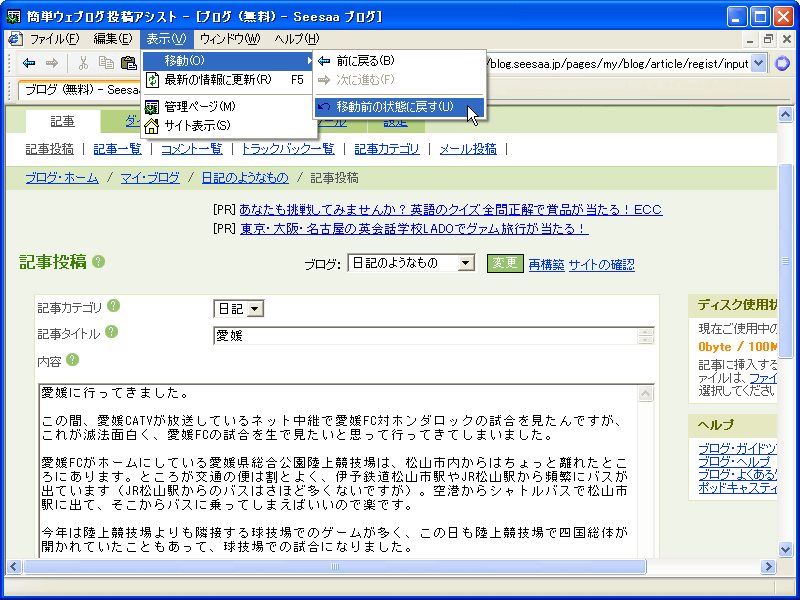Open the LADO 英会話学校 PR link
This screenshot has height=600, width=800.
click(414, 229)
